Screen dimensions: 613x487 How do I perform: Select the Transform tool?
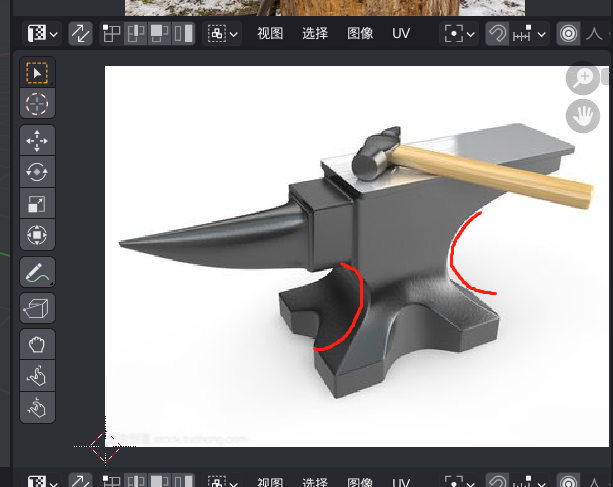[37, 235]
